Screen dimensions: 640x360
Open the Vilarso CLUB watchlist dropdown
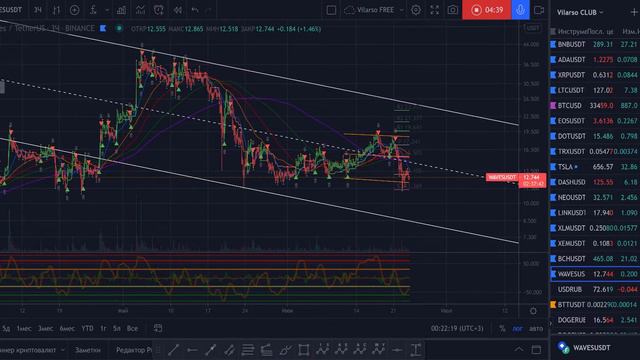pyautogui.click(x=580, y=13)
